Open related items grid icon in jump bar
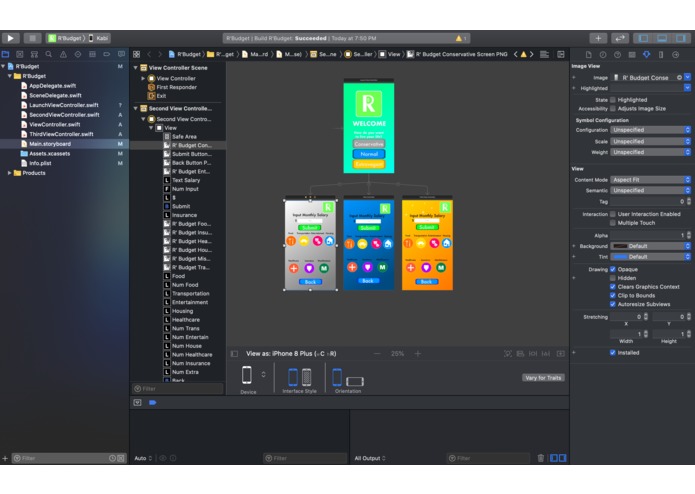This screenshot has width=695, height=494. pos(137,54)
